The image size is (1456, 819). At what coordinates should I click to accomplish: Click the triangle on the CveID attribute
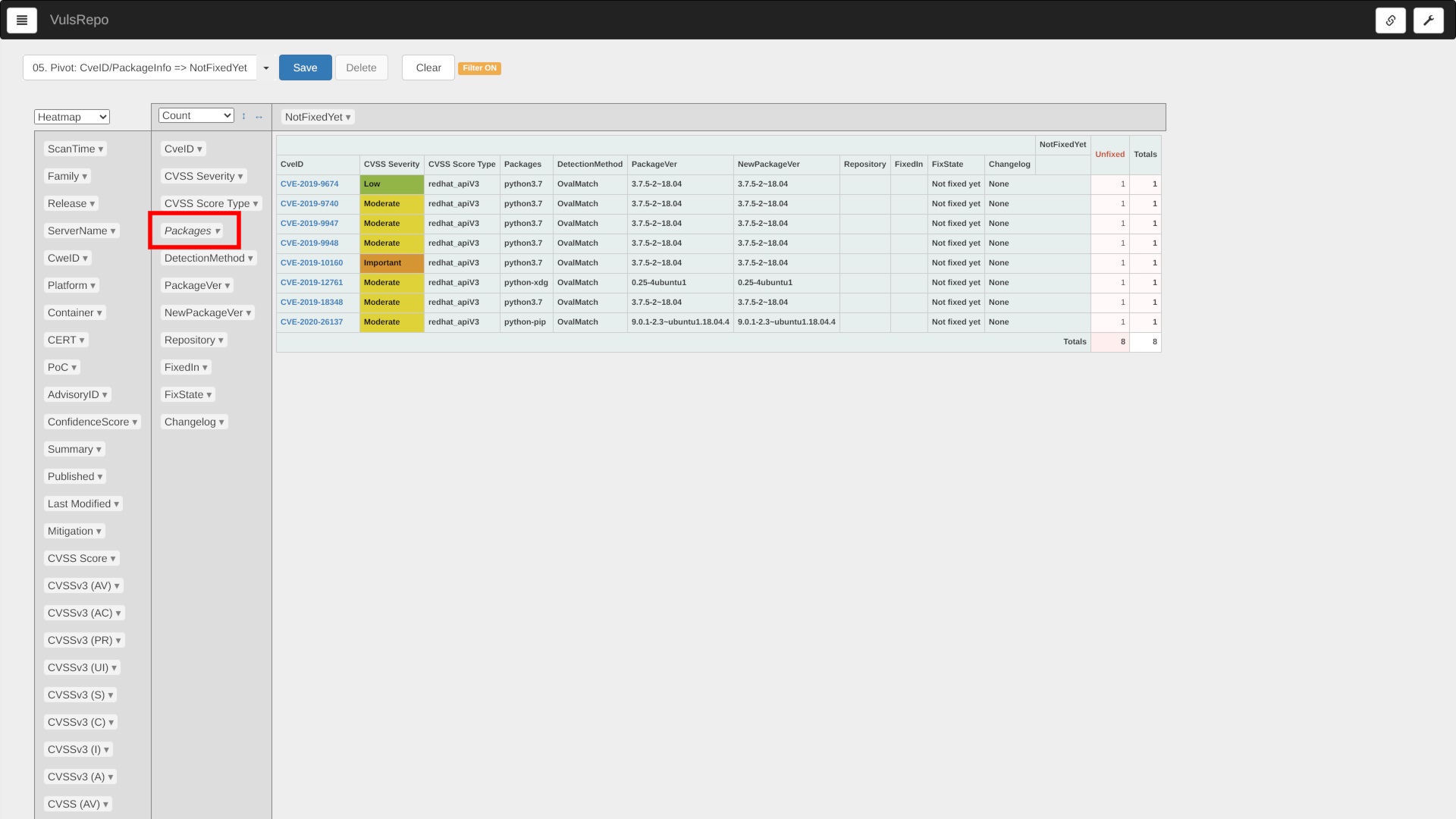[199, 149]
